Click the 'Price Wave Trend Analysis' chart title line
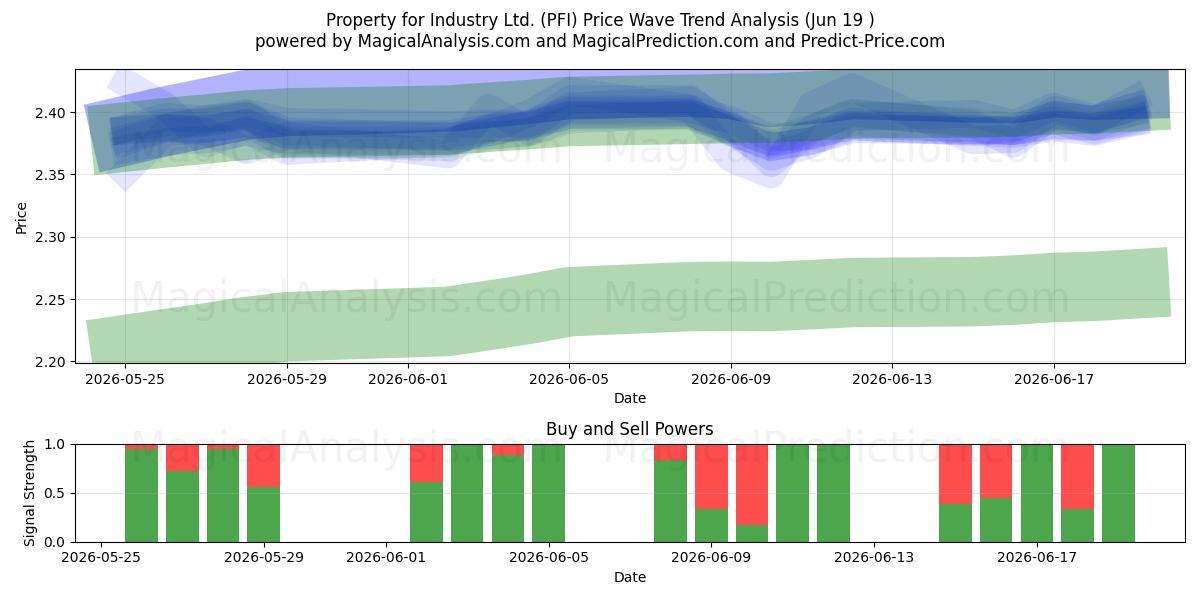The width and height of the screenshot is (1200, 600). pyautogui.click(x=600, y=20)
